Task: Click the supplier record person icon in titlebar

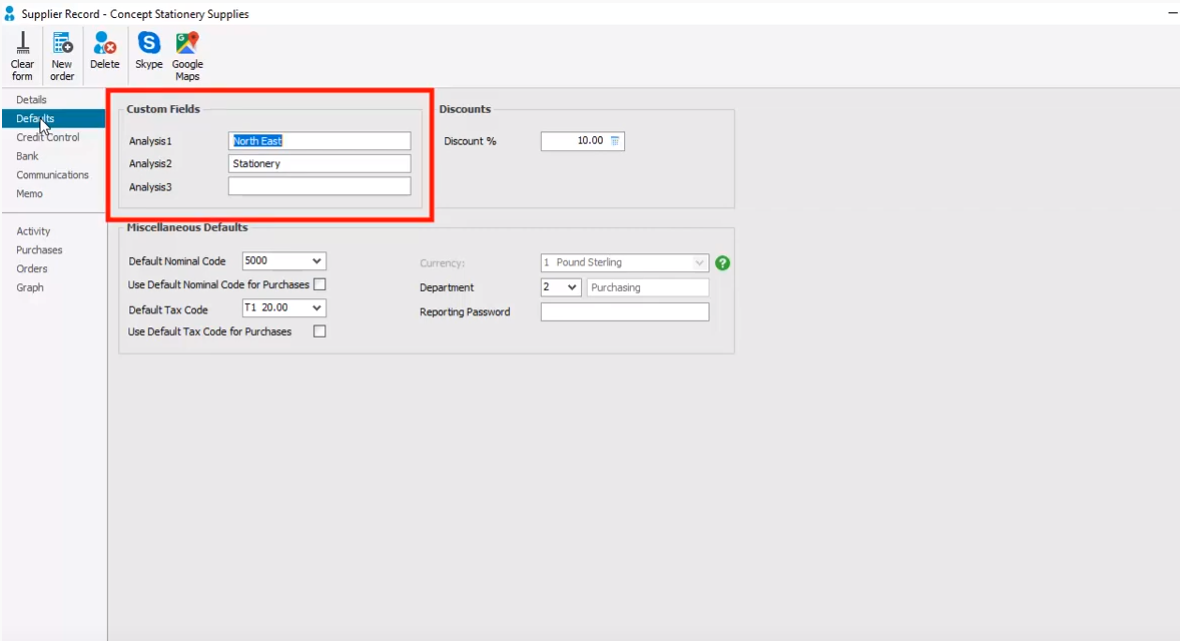Action: 11,13
